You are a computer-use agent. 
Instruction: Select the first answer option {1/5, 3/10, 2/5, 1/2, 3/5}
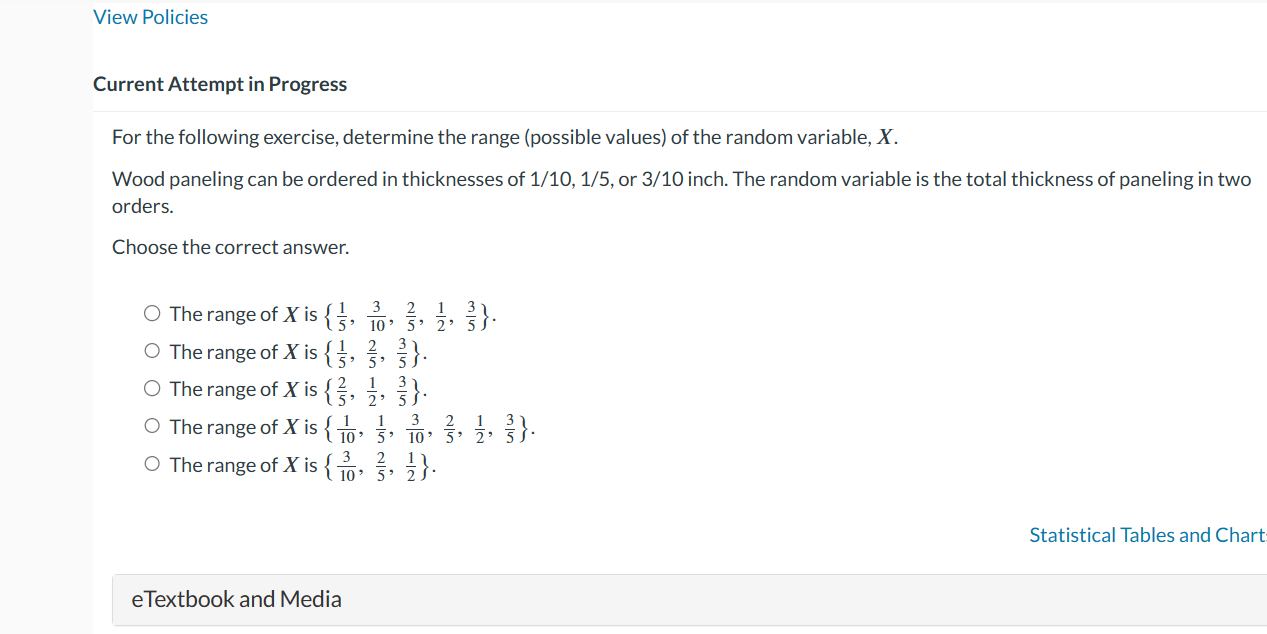point(152,312)
